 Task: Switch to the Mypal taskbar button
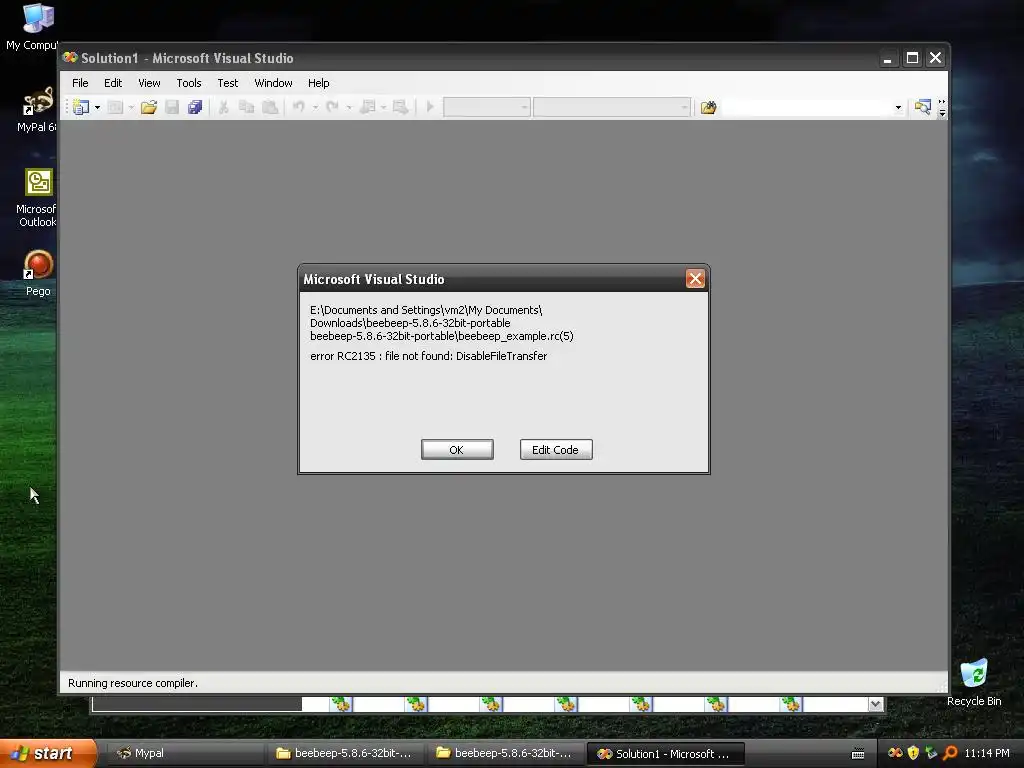[x=186, y=754]
